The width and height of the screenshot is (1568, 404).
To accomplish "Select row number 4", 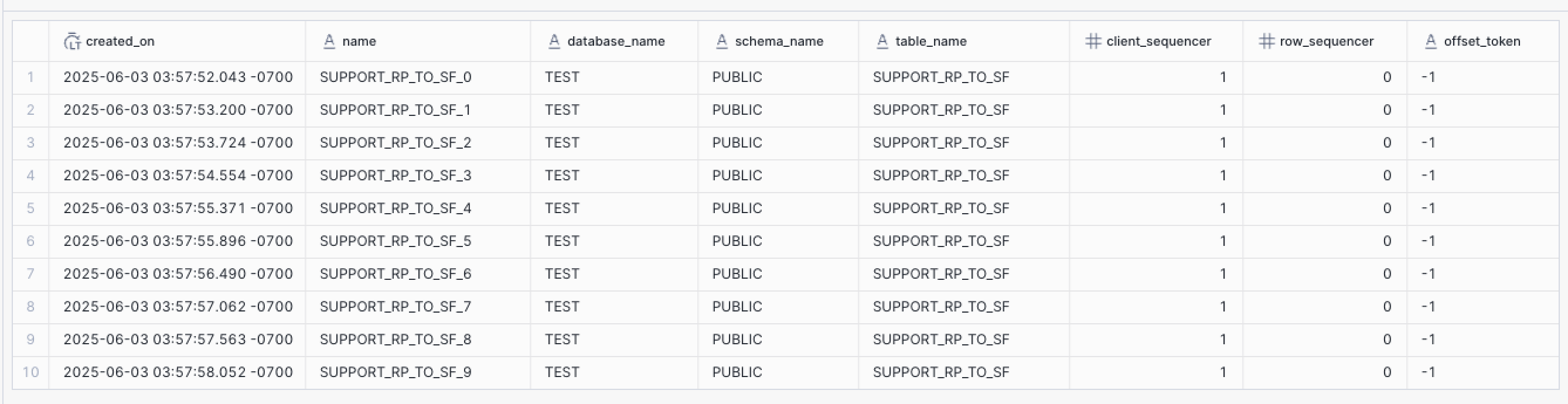I will coord(30,176).
